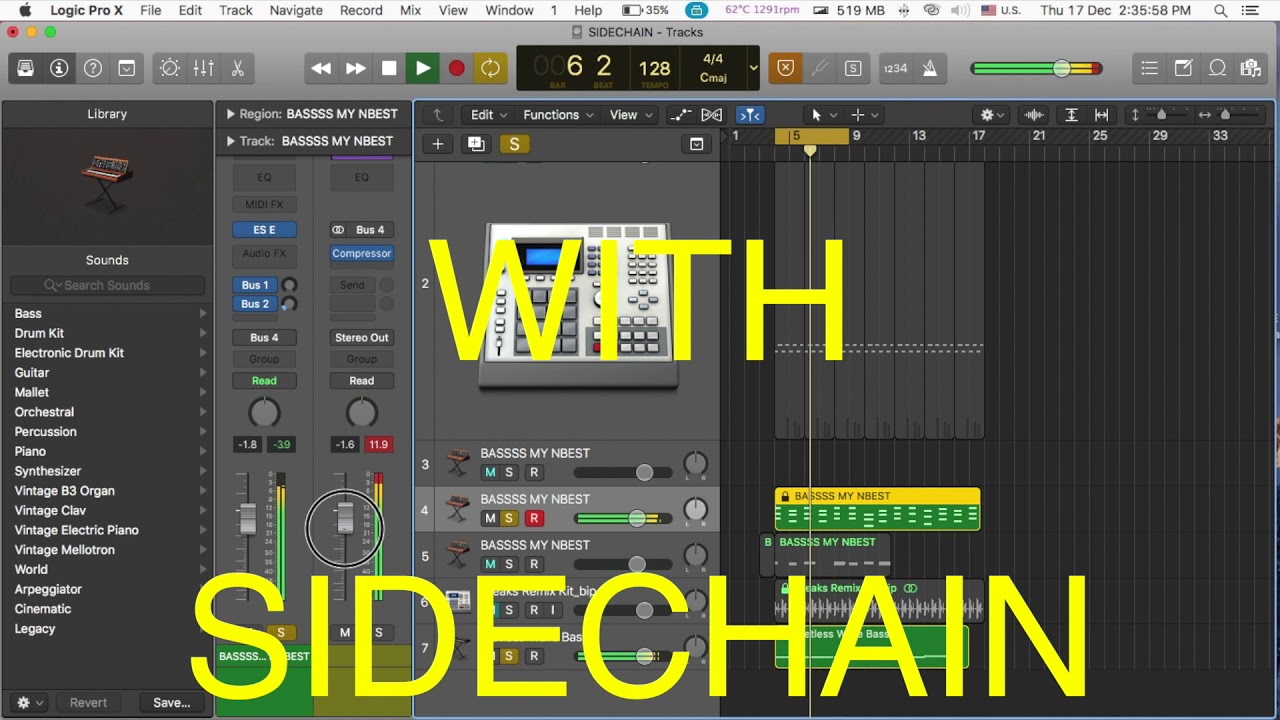Adjust the master volume slider
This screenshot has width=1280, height=720.
pyautogui.click(x=1061, y=68)
